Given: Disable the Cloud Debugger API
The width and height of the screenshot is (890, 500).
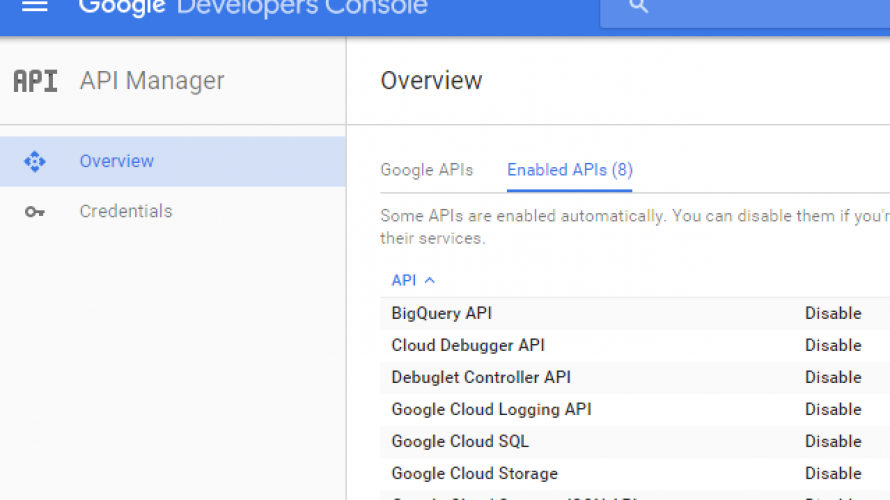Looking at the screenshot, I should point(833,345).
